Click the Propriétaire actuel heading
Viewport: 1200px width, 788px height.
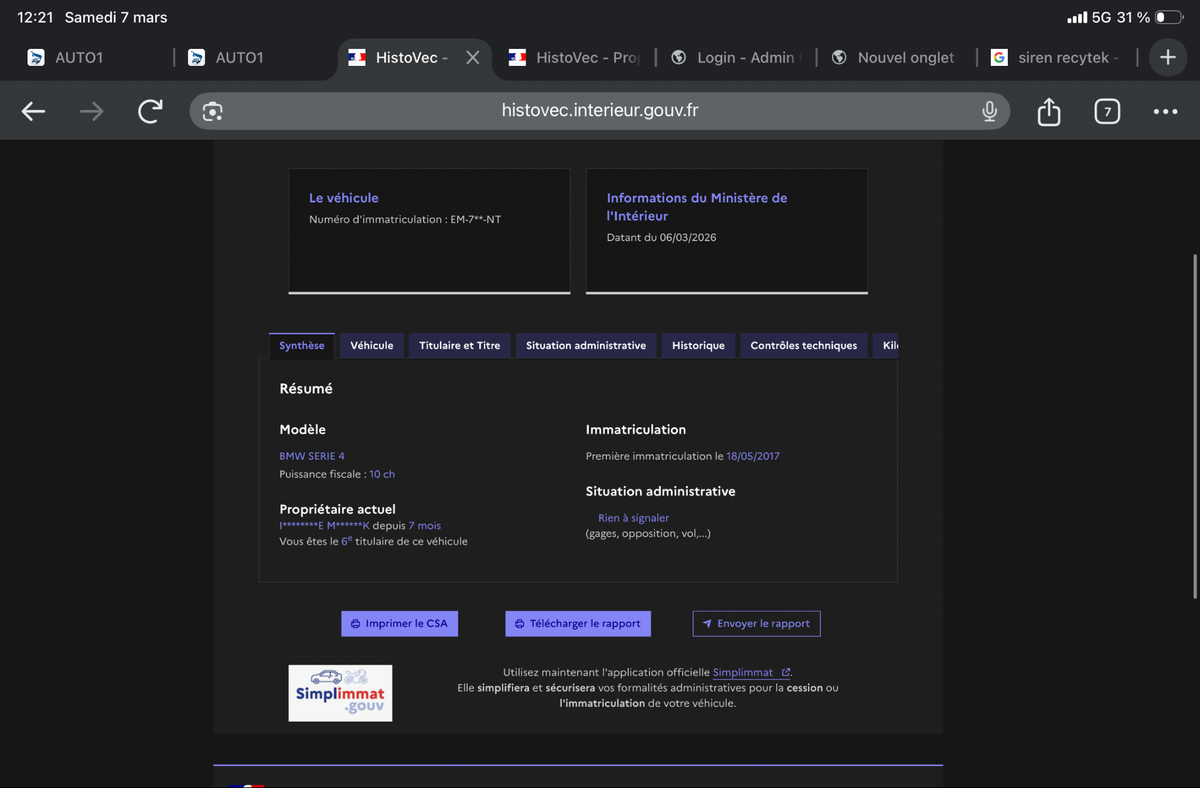[x=338, y=509]
